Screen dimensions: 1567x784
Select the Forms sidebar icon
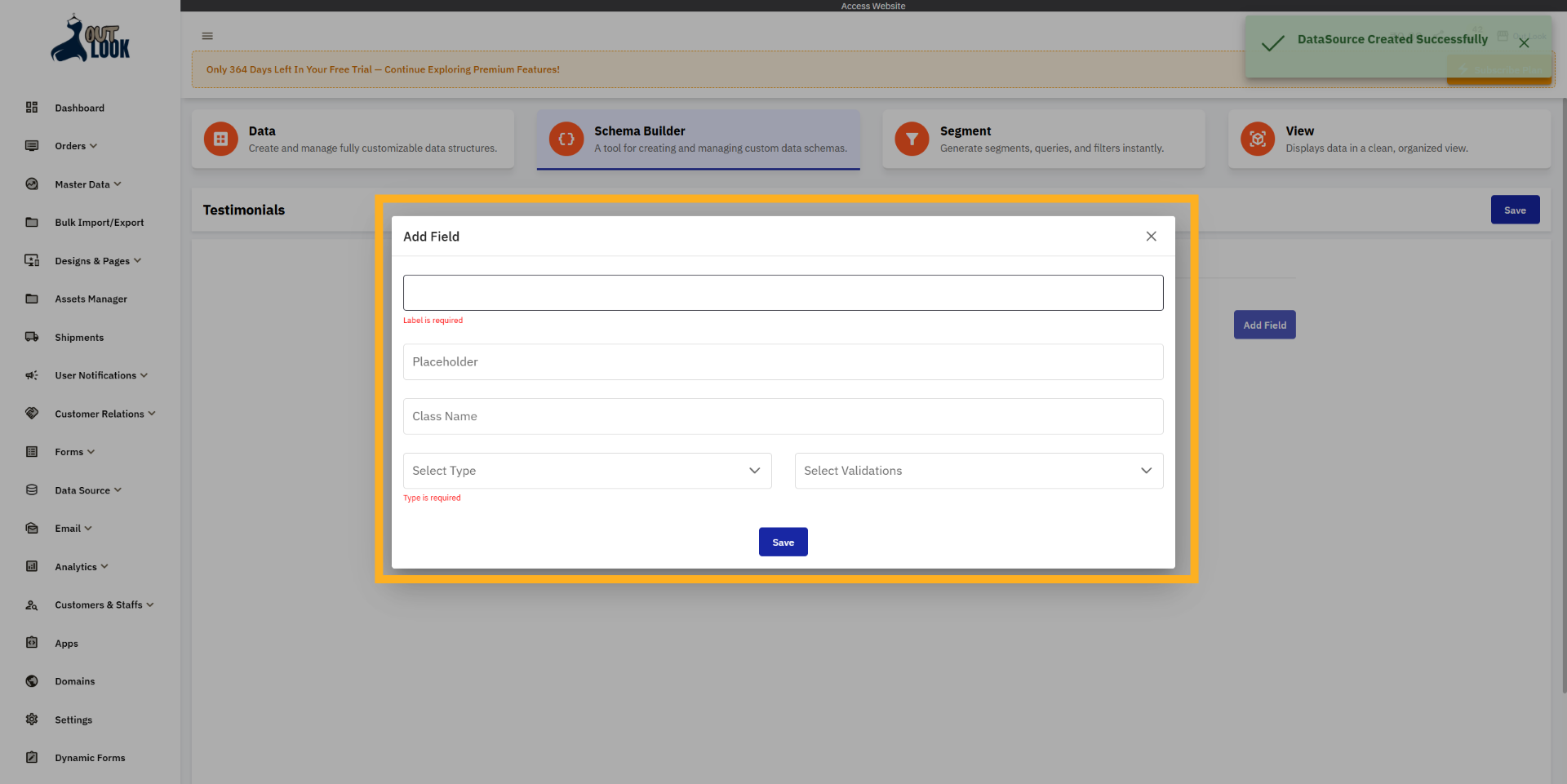32,452
